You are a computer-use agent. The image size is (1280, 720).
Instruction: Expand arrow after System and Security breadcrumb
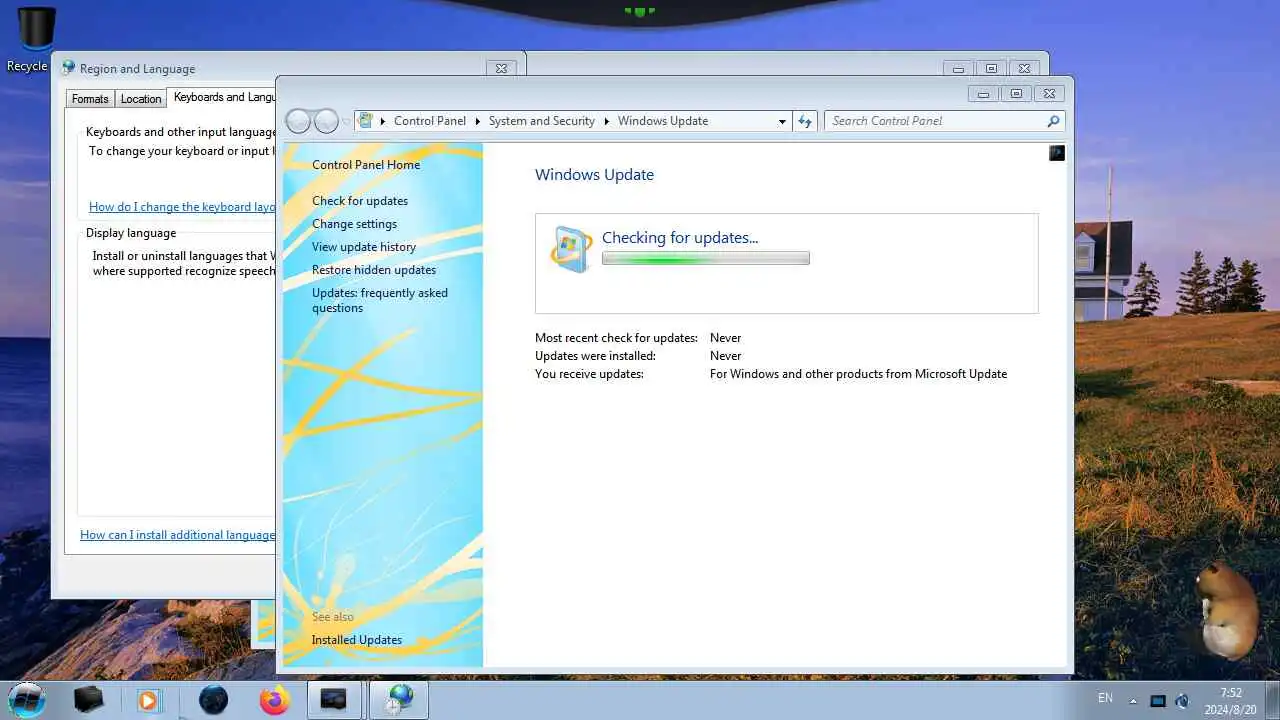click(606, 121)
